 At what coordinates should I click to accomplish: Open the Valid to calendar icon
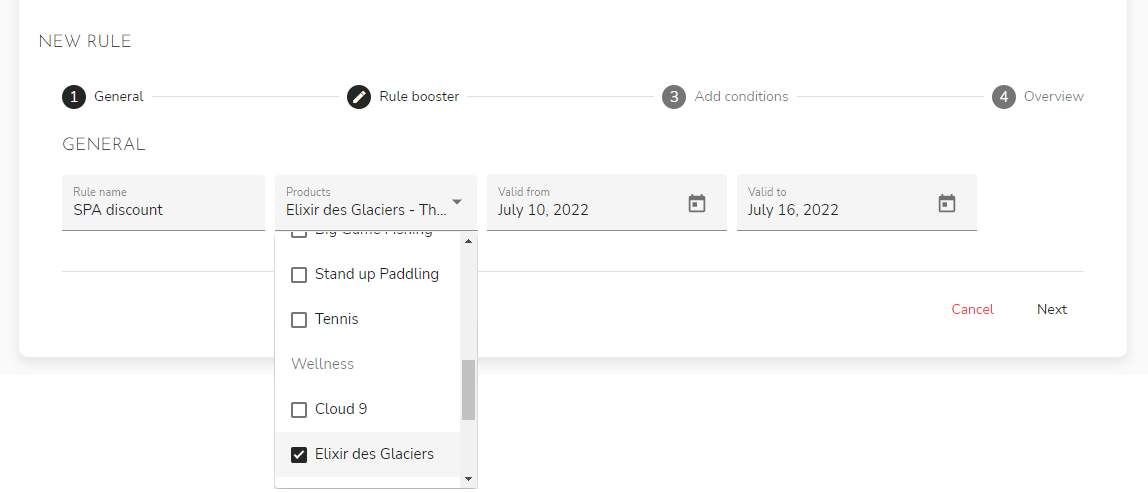[x=947, y=203]
